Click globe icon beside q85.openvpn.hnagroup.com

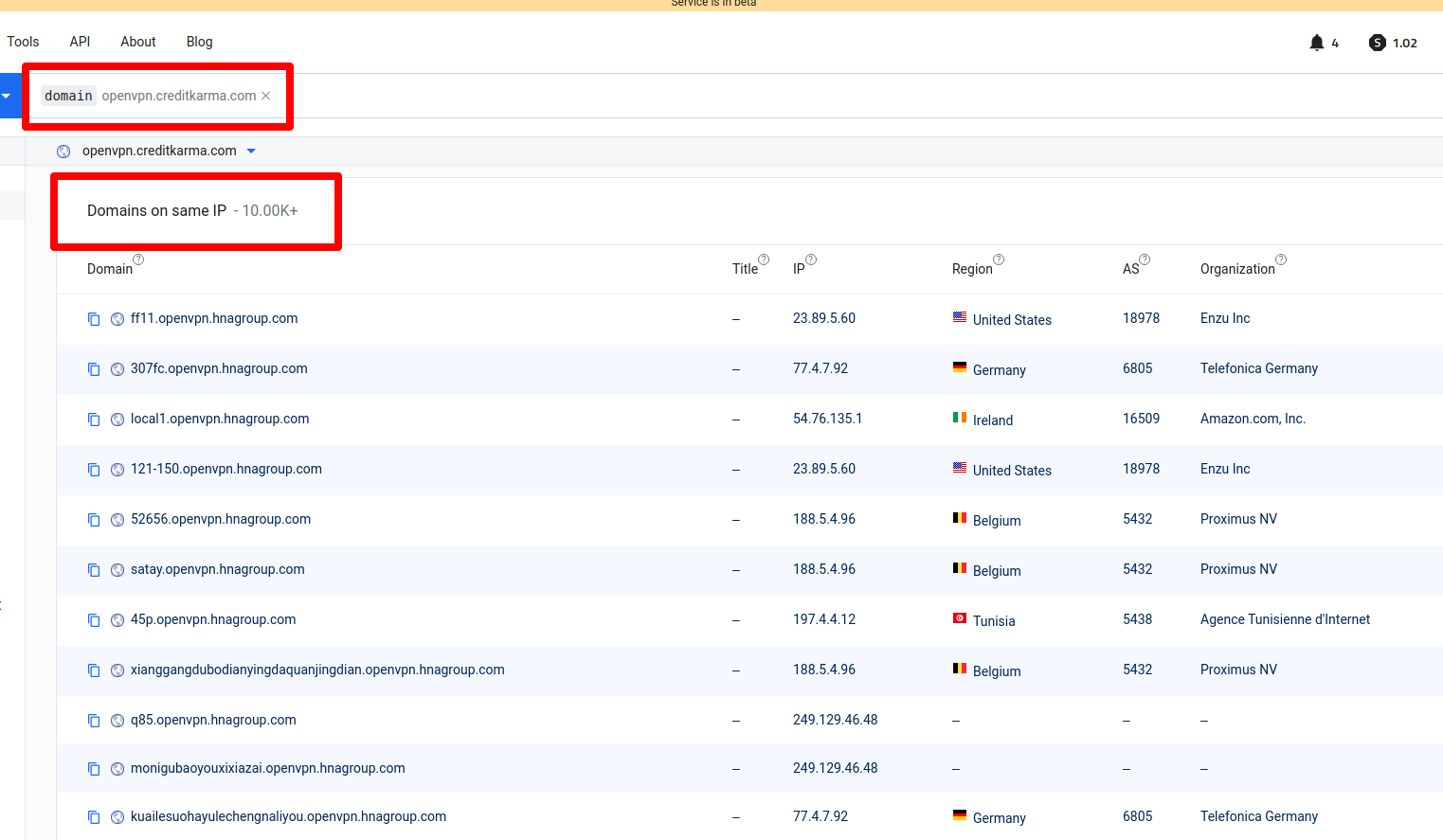(117, 721)
